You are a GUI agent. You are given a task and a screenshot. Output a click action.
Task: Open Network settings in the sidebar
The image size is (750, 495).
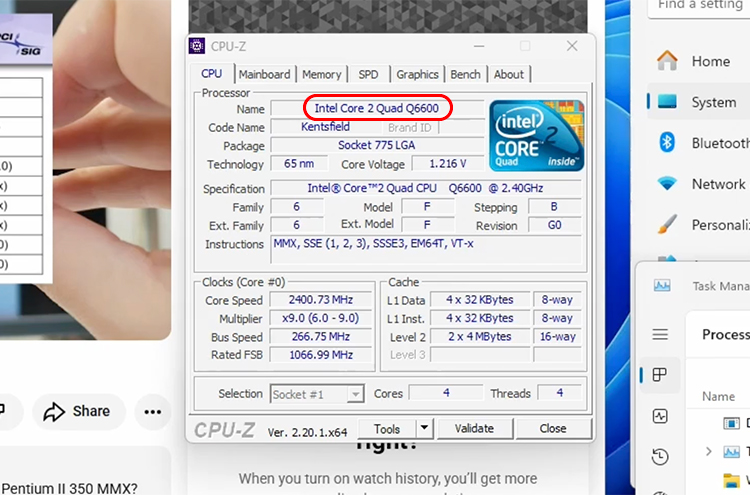[x=698, y=184]
